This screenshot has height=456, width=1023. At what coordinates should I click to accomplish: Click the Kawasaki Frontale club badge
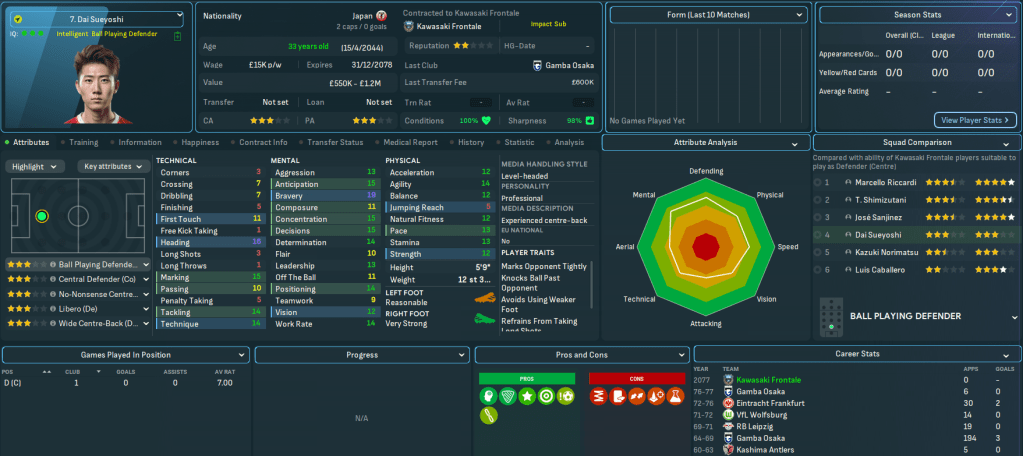[408, 26]
